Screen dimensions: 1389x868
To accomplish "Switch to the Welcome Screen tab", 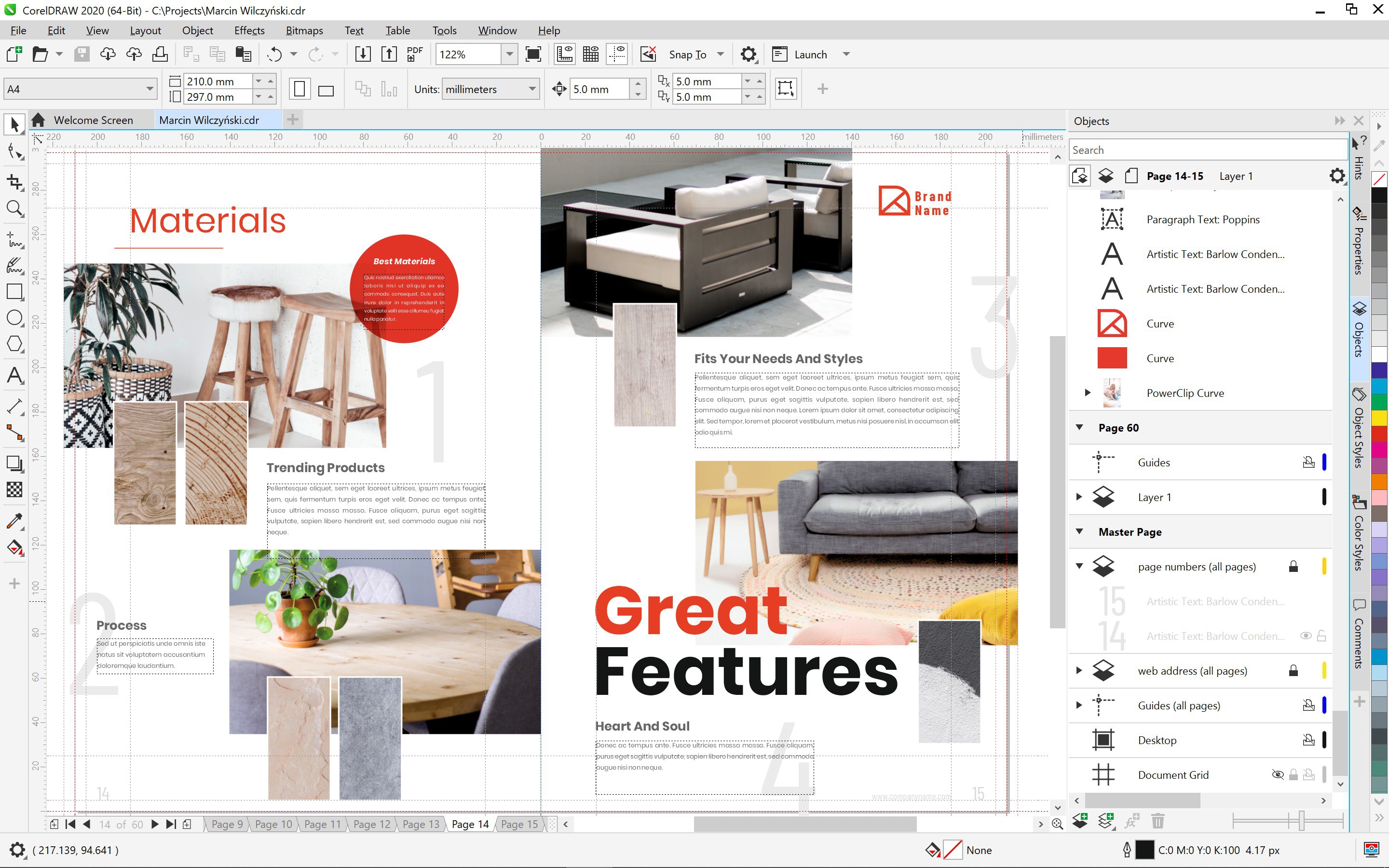I will click(93, 120).
